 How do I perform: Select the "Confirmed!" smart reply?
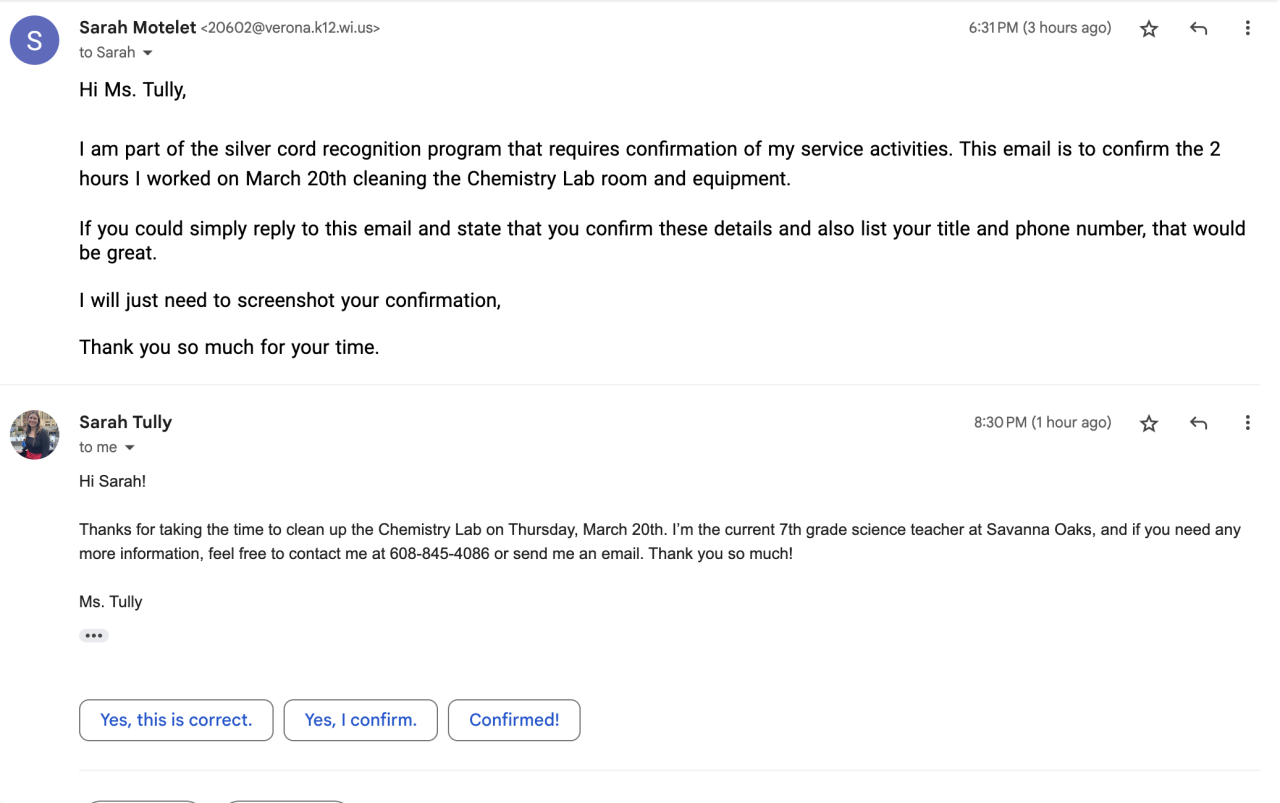(x=514, y=720)
